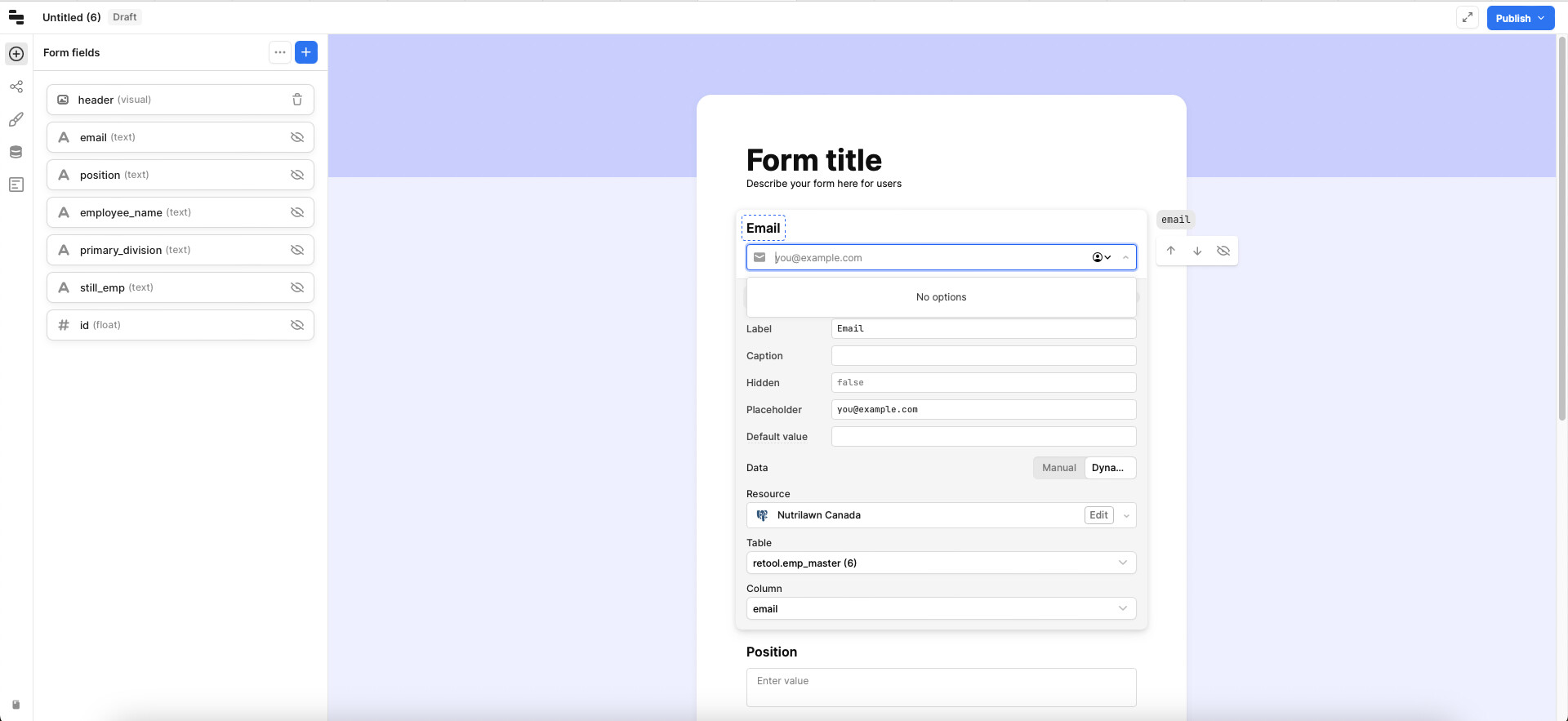1568x721 pixels.
Task: Select the Manual data tab
Action: (x=1059, y=468)
